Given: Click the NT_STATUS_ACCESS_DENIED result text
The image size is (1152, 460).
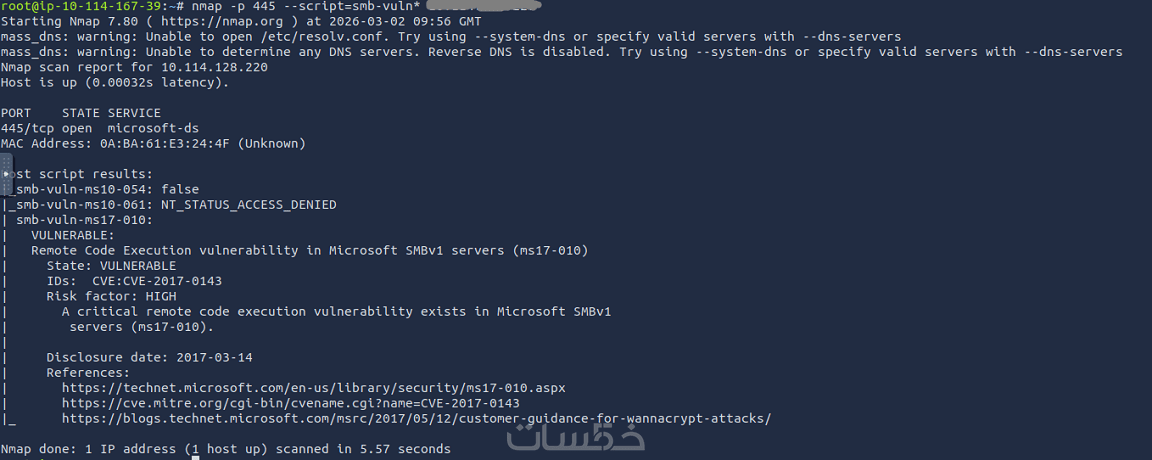Looking at the screenshot, I should [248, 205].
